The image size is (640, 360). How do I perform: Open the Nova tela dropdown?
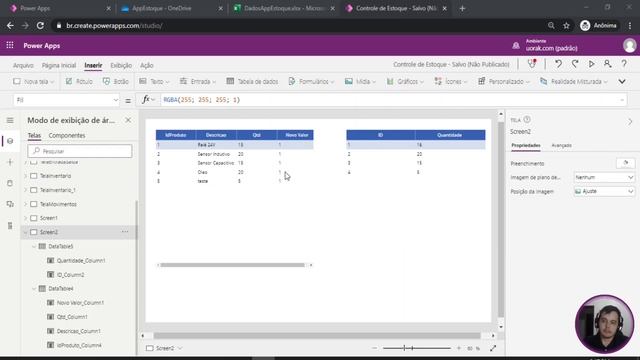click(x=33, y=82)
